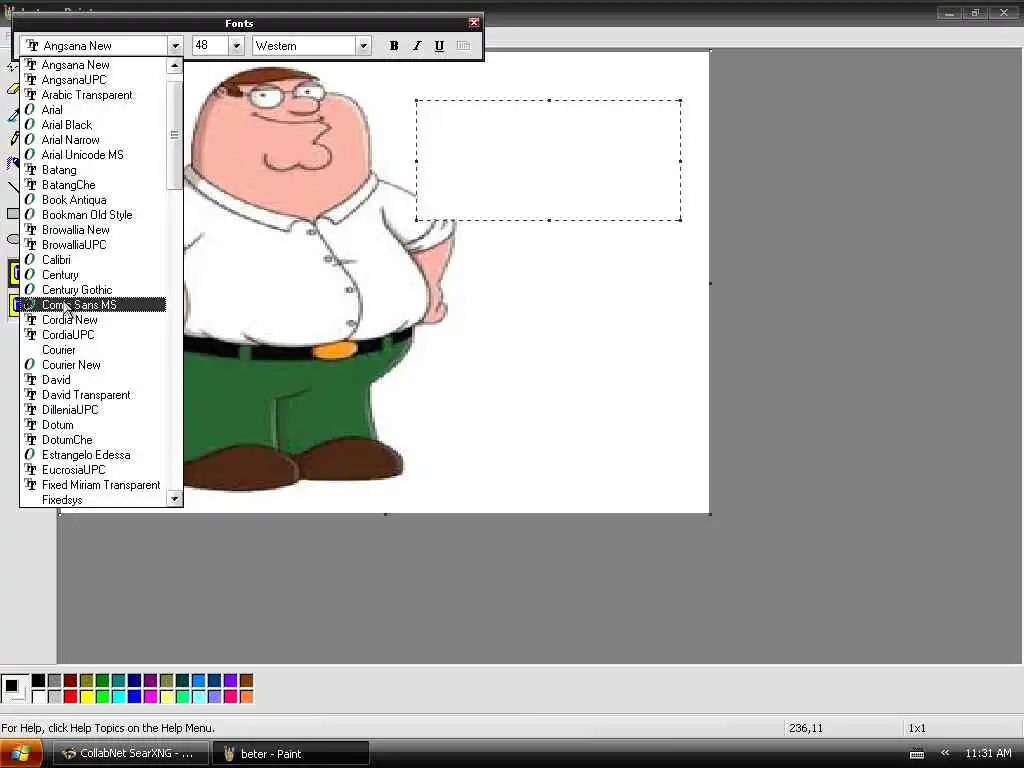Click inside the dashed text box on canvas
1024x768 pixels.
tap(549, 160)
